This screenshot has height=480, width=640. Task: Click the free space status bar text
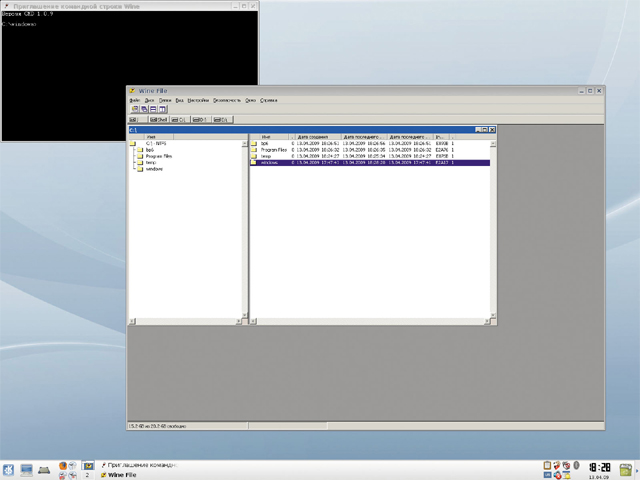pos(157,426)
